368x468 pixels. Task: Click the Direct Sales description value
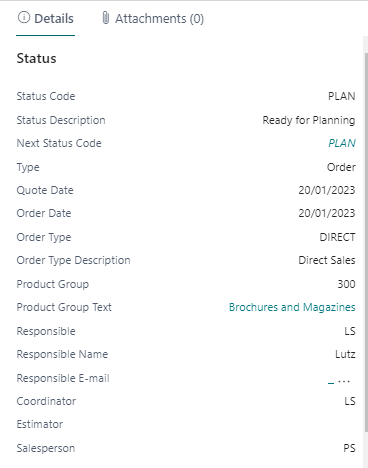327,260
